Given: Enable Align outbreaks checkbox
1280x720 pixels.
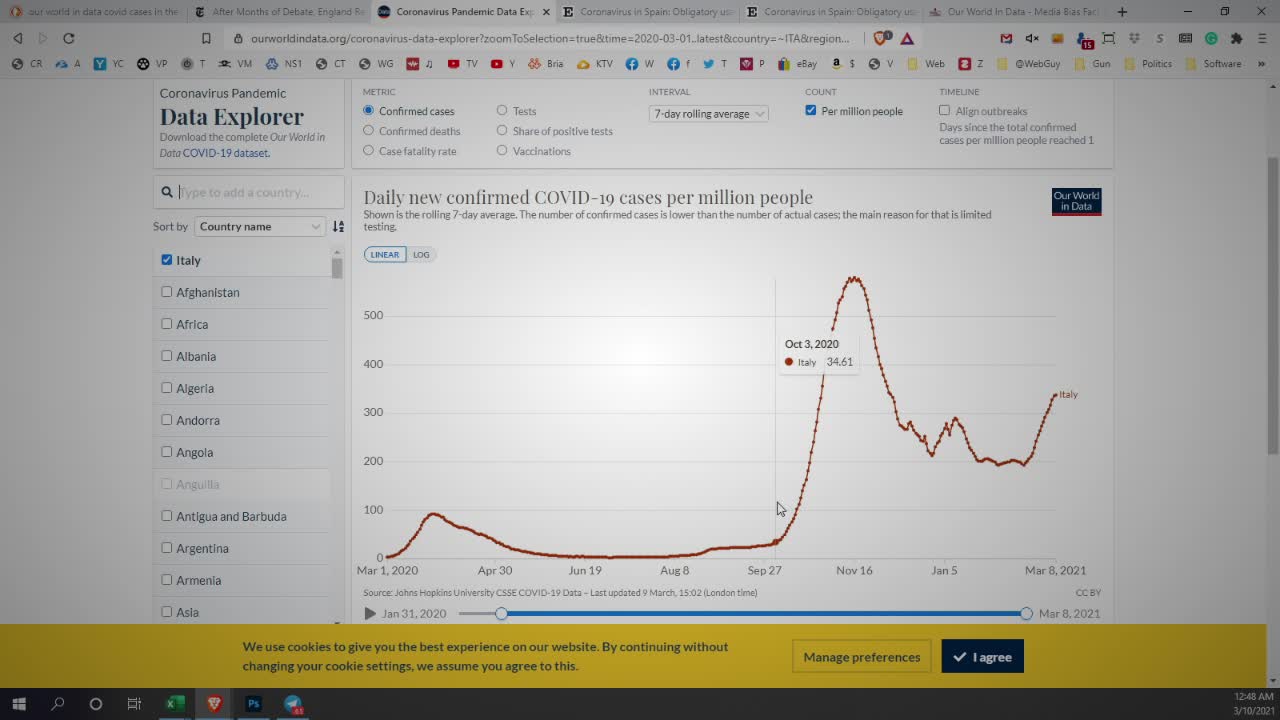Looking at the screenshot, I should (944, 110).
